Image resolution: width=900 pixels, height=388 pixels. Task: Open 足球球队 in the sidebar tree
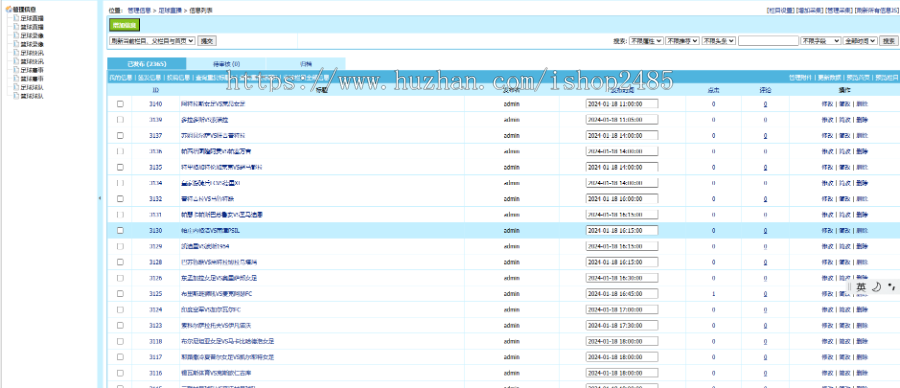click(x=32, y=87)
